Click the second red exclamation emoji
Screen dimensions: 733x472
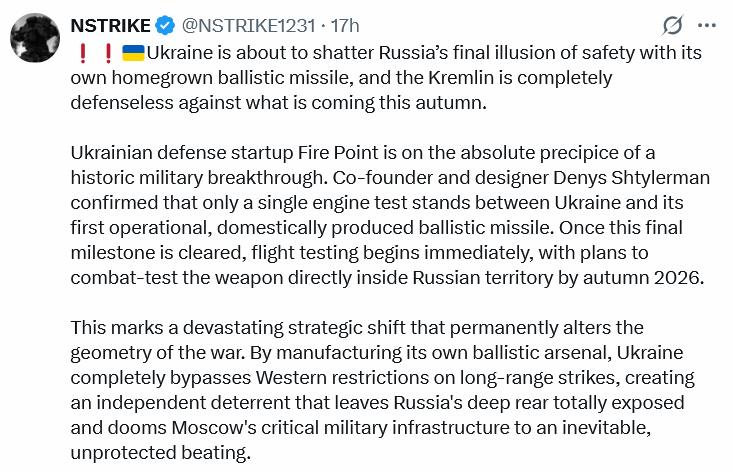click(108, 53)
